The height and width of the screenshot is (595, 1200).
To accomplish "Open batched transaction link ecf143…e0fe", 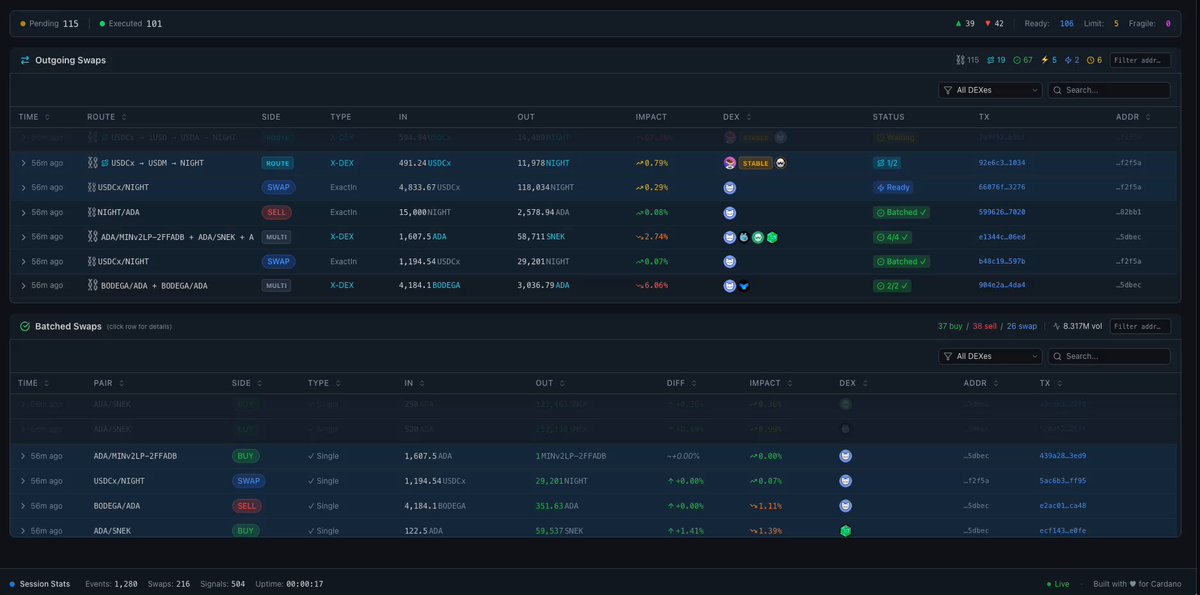I will point(1063,531).
